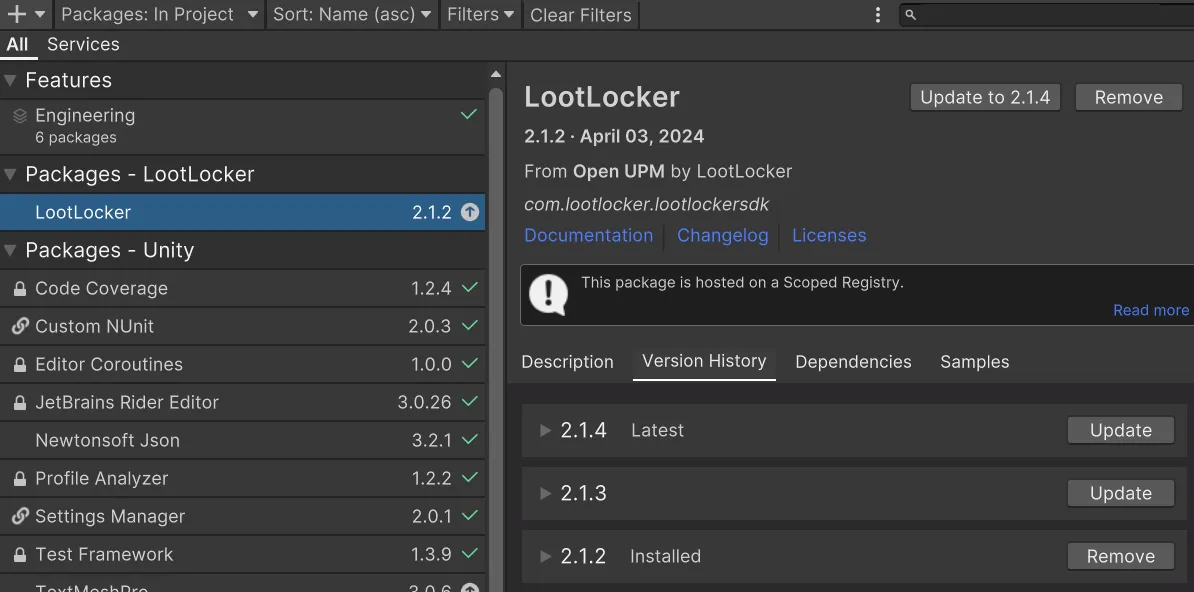Image resolution: width=1194 pixels, height=592 pixels.
Task: Click the link icon beside Settings Manager
Action: 20,516
